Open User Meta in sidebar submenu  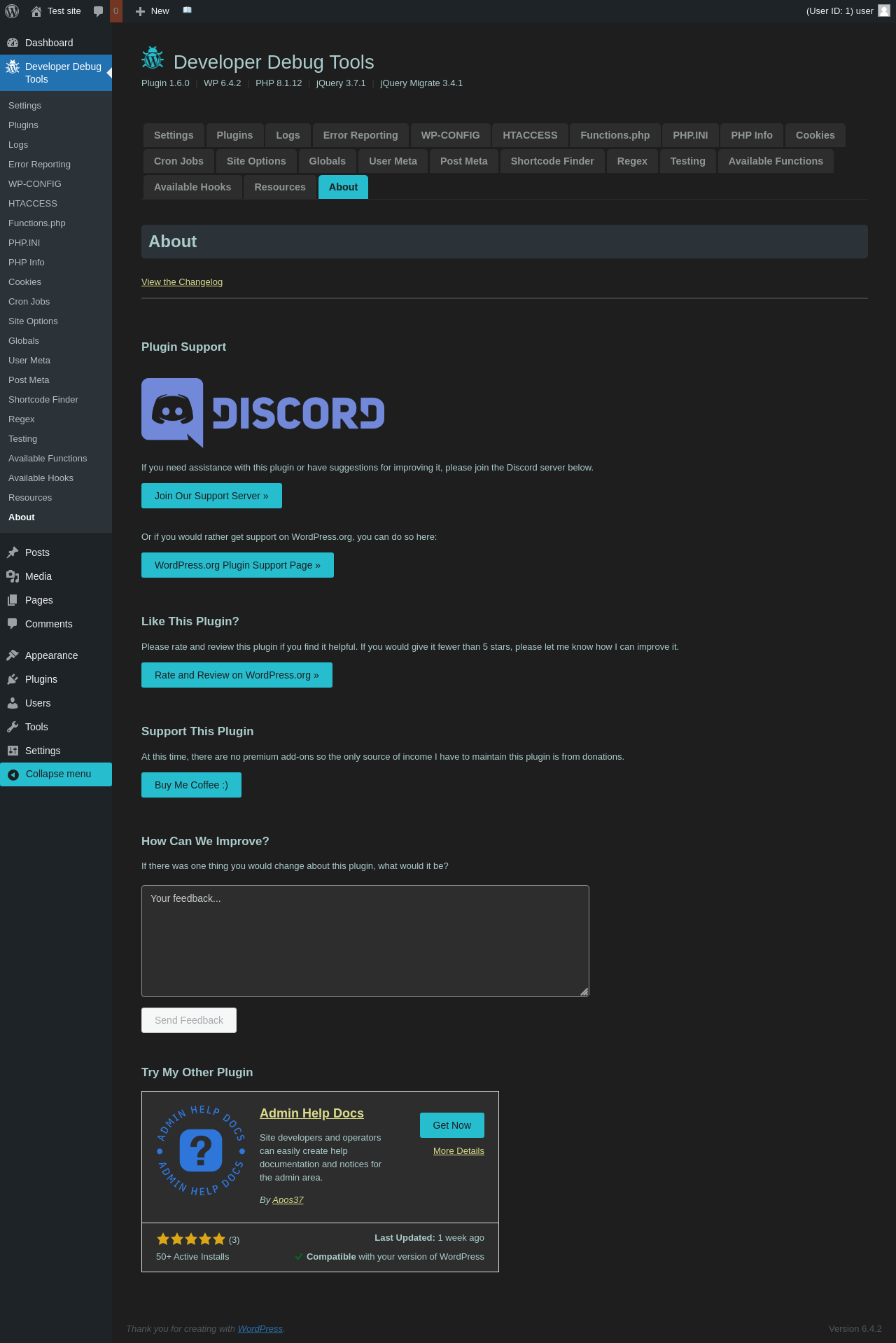pos(56,361)
